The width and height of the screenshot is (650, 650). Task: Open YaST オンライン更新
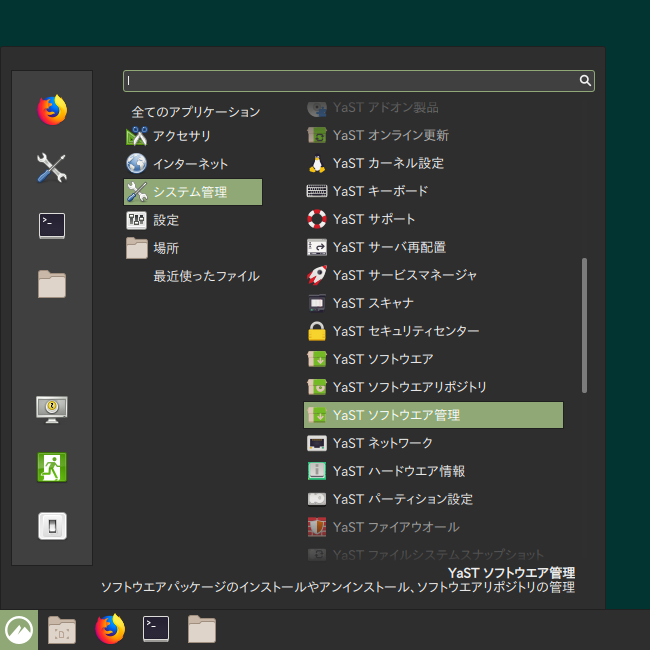pos(434,135)
